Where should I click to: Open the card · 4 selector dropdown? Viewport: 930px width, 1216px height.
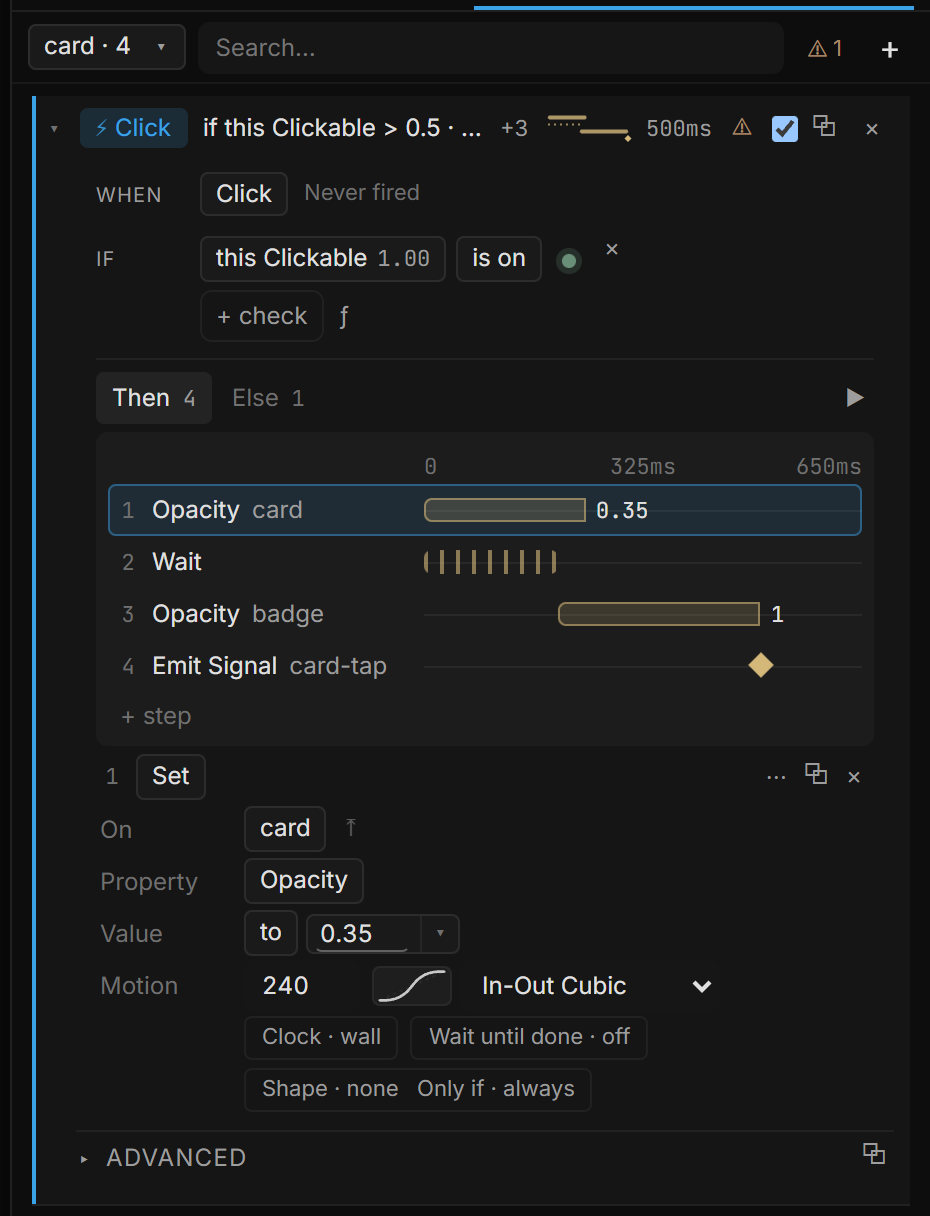coord(107,47)
